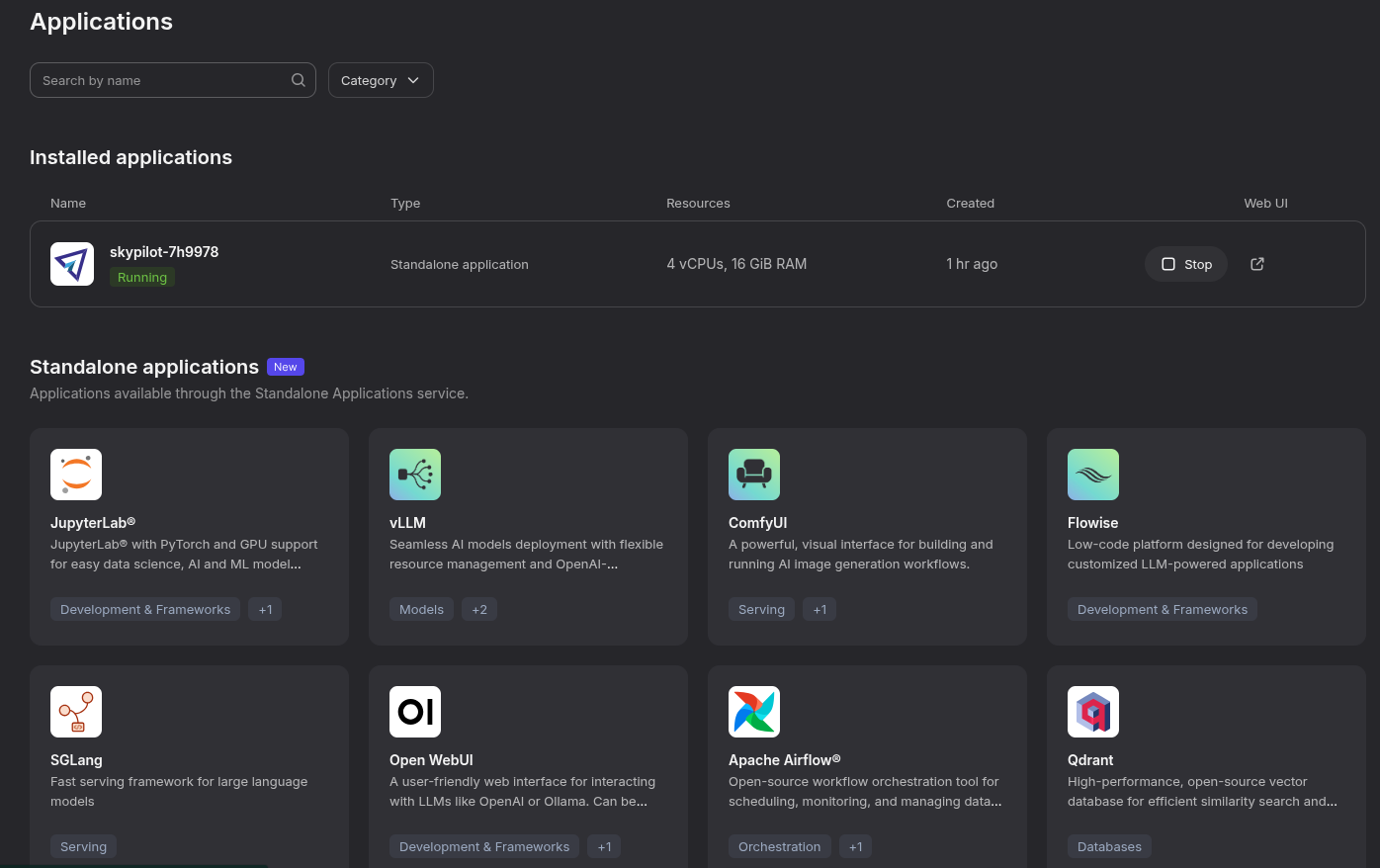
Task: Click the skypilot-7h9978 app logo
Action: [x=72, y=264]
